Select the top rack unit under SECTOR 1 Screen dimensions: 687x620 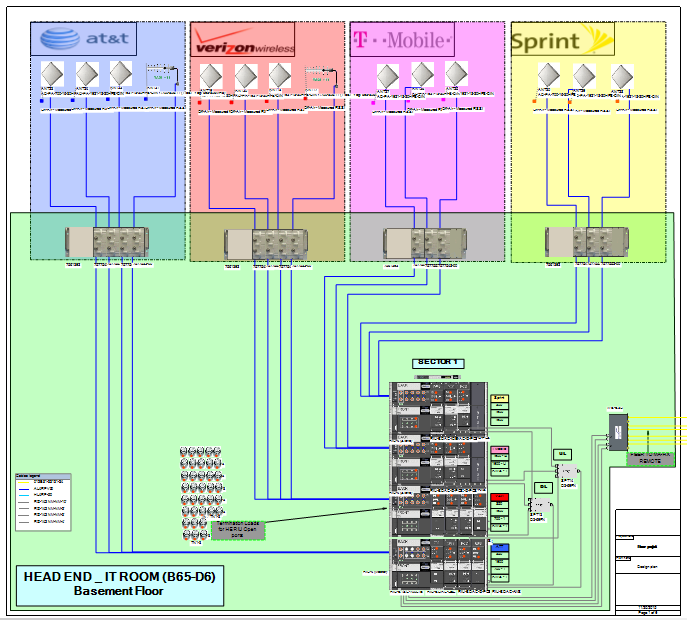pyautogui.click(x=439, y=409)
